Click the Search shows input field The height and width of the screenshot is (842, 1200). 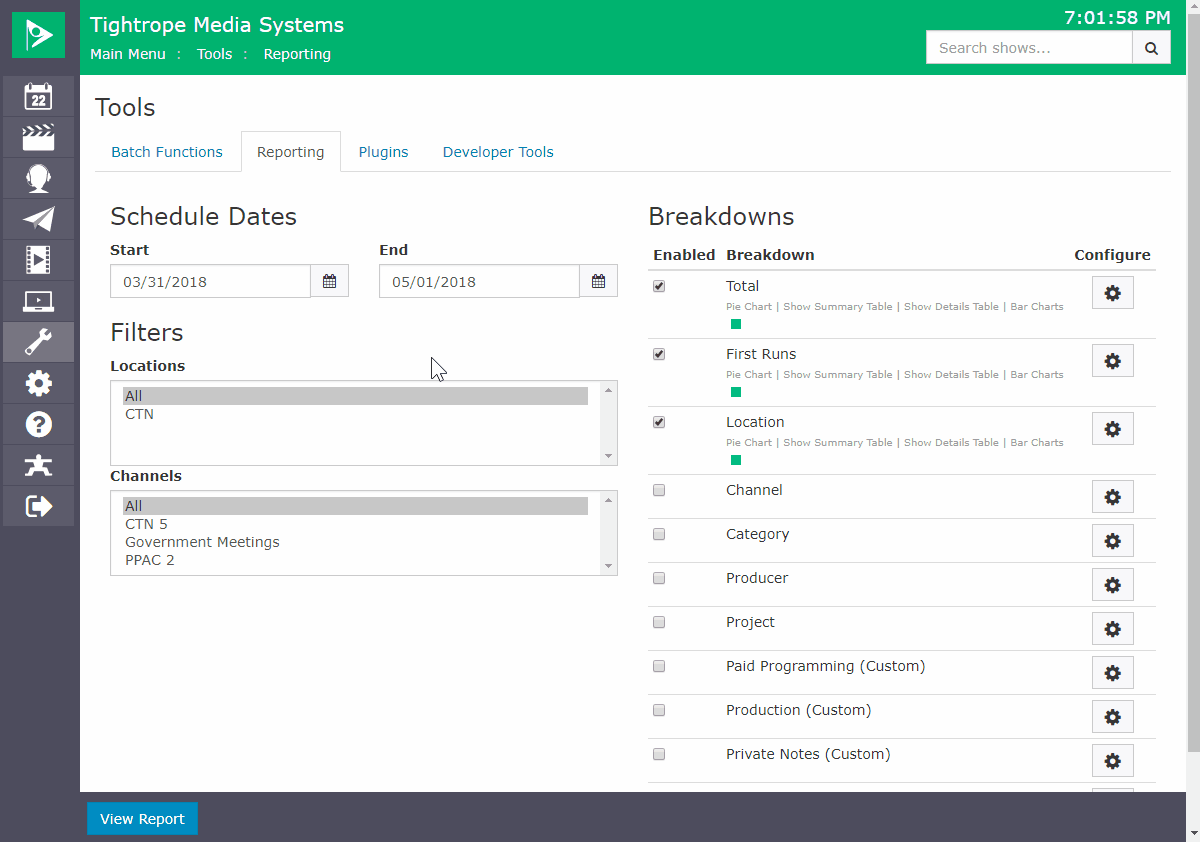coord(1029,48)
